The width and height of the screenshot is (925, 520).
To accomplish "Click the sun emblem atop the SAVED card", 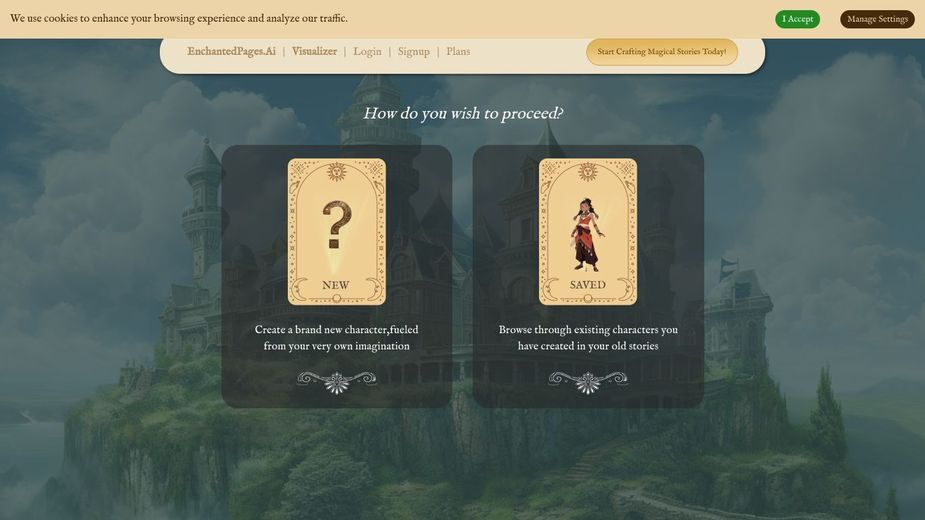I will coord(588,172).
